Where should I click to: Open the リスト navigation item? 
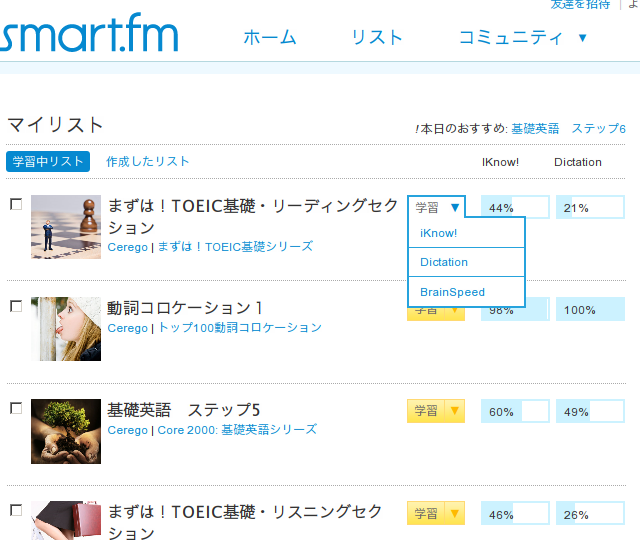click(x=377, y=38)
